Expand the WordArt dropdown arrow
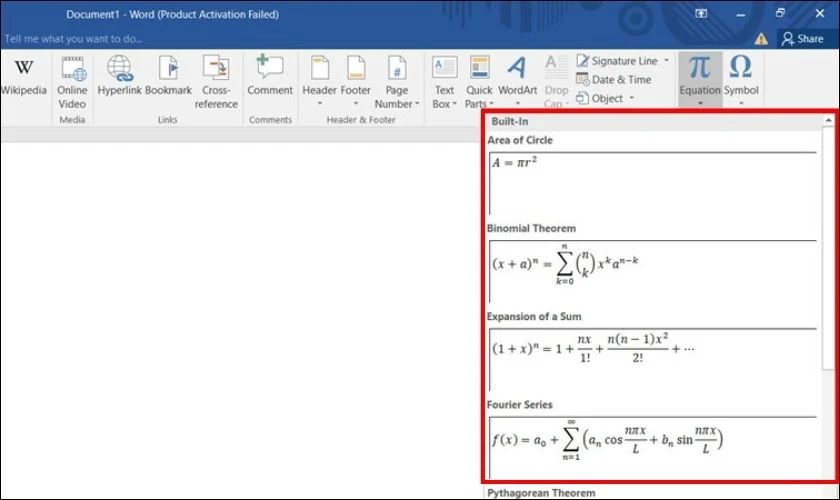The height and width of the screenshot is (500, 840). [518, 103]
